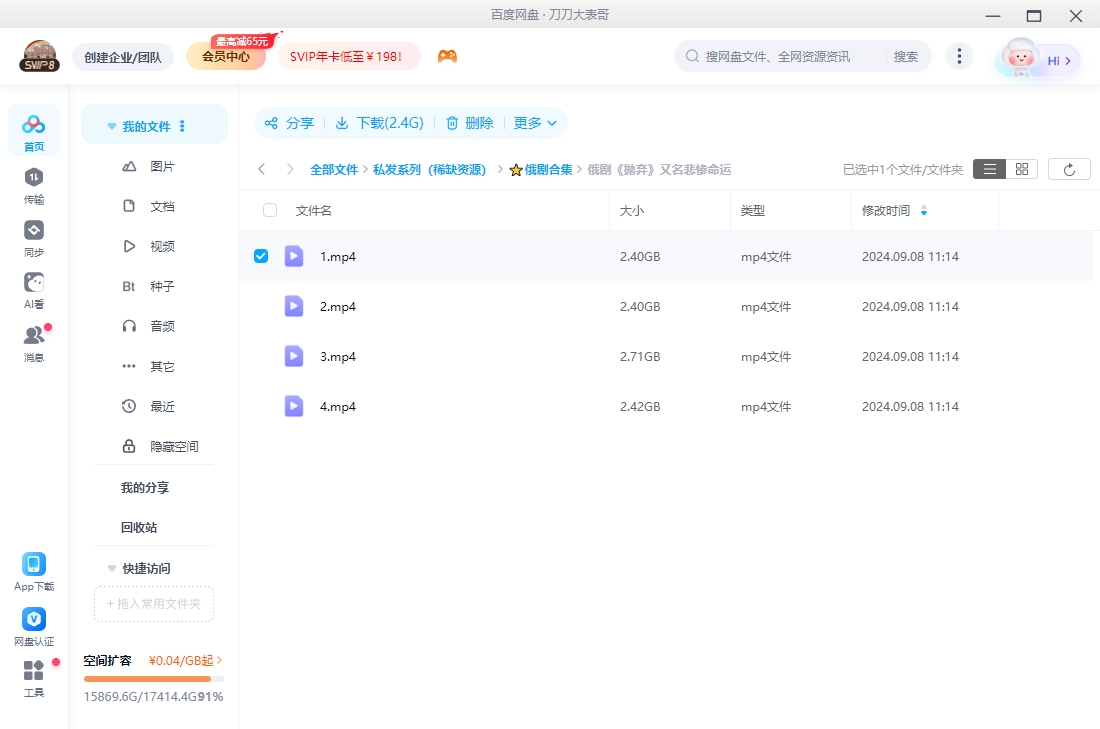Check the checkbox for 3.mp4
The height and width of the screenshot is (729, 1100).
[261, 356]
